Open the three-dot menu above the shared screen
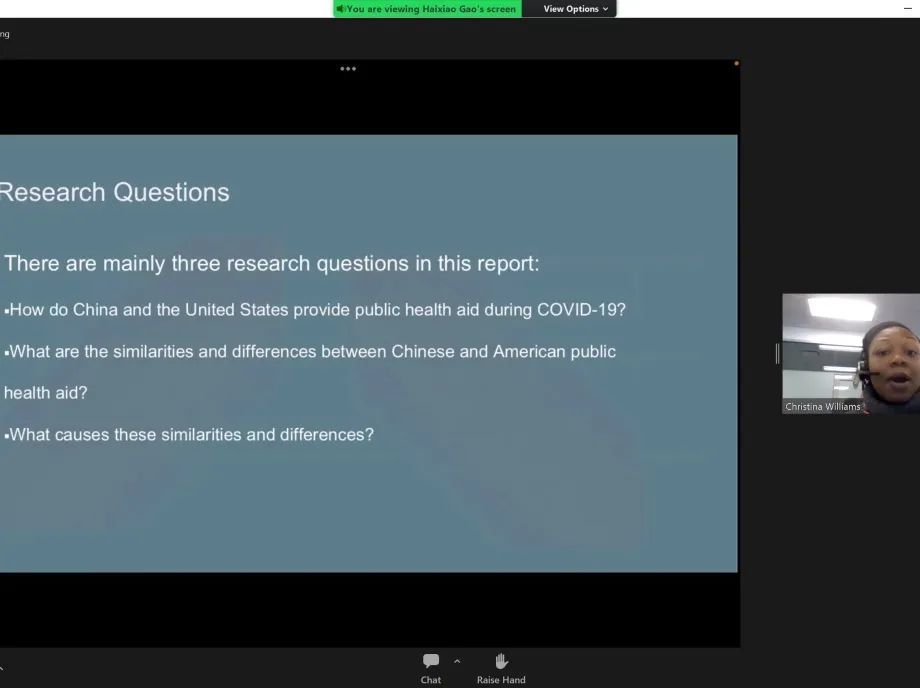This screenshot has height=688, width=920. click(348, 69)
